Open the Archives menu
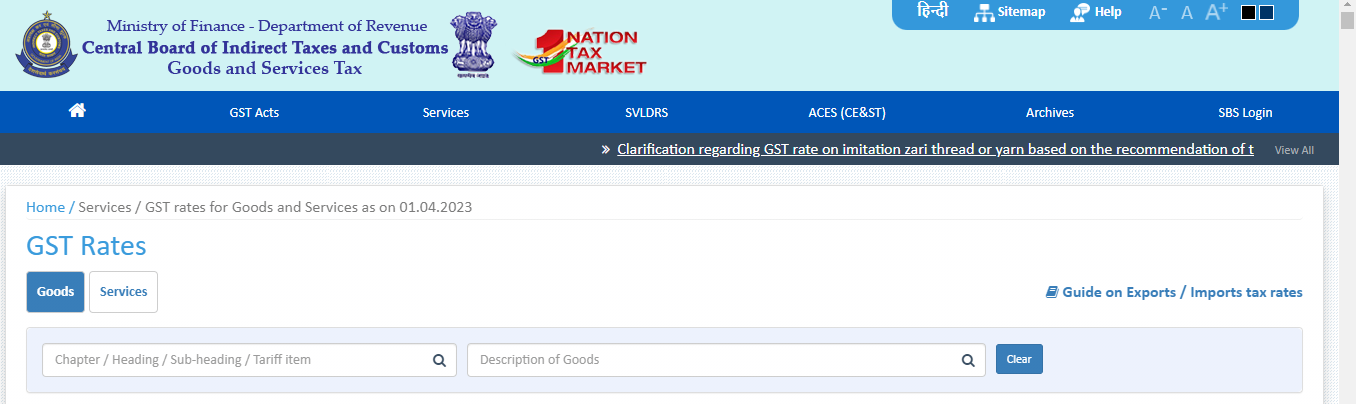 [1049, 113]
